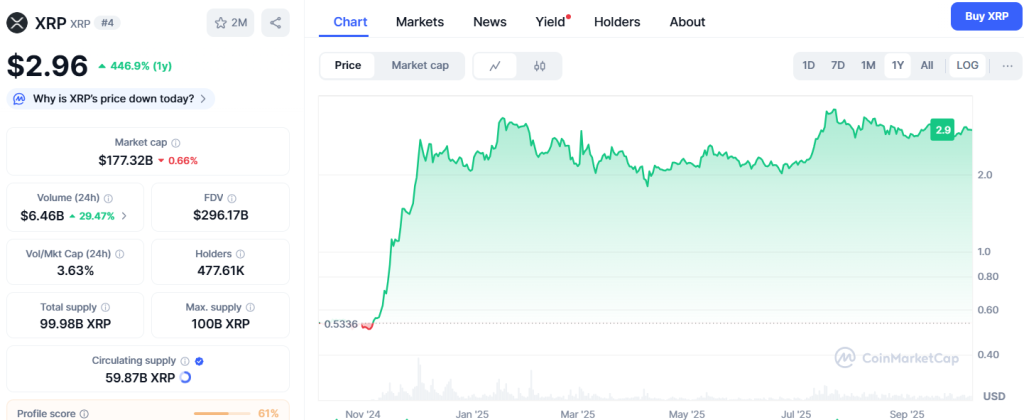1024x420 pixels.
Task: Expand the Volume (24h) chevron
Action: coord(124,215)
